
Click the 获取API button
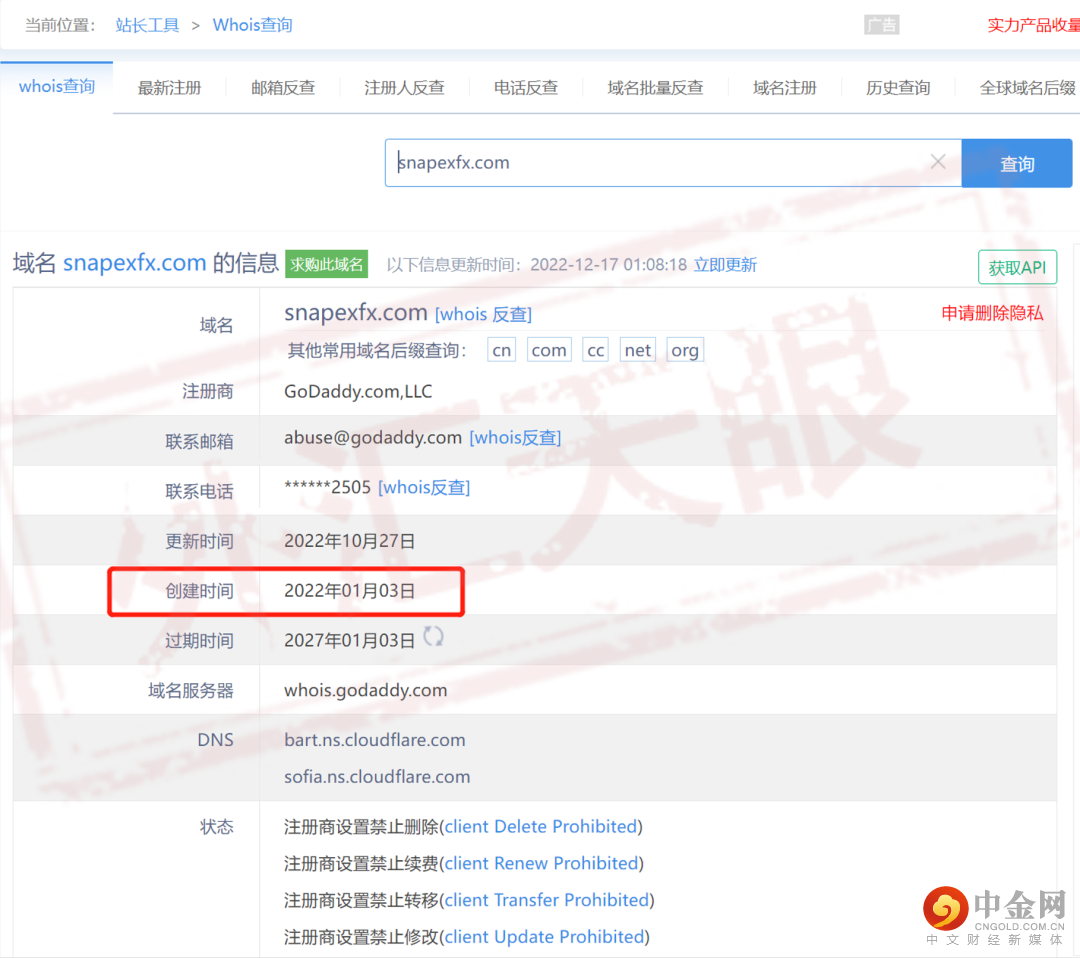pyautogui.click(x=1017, y=267)
